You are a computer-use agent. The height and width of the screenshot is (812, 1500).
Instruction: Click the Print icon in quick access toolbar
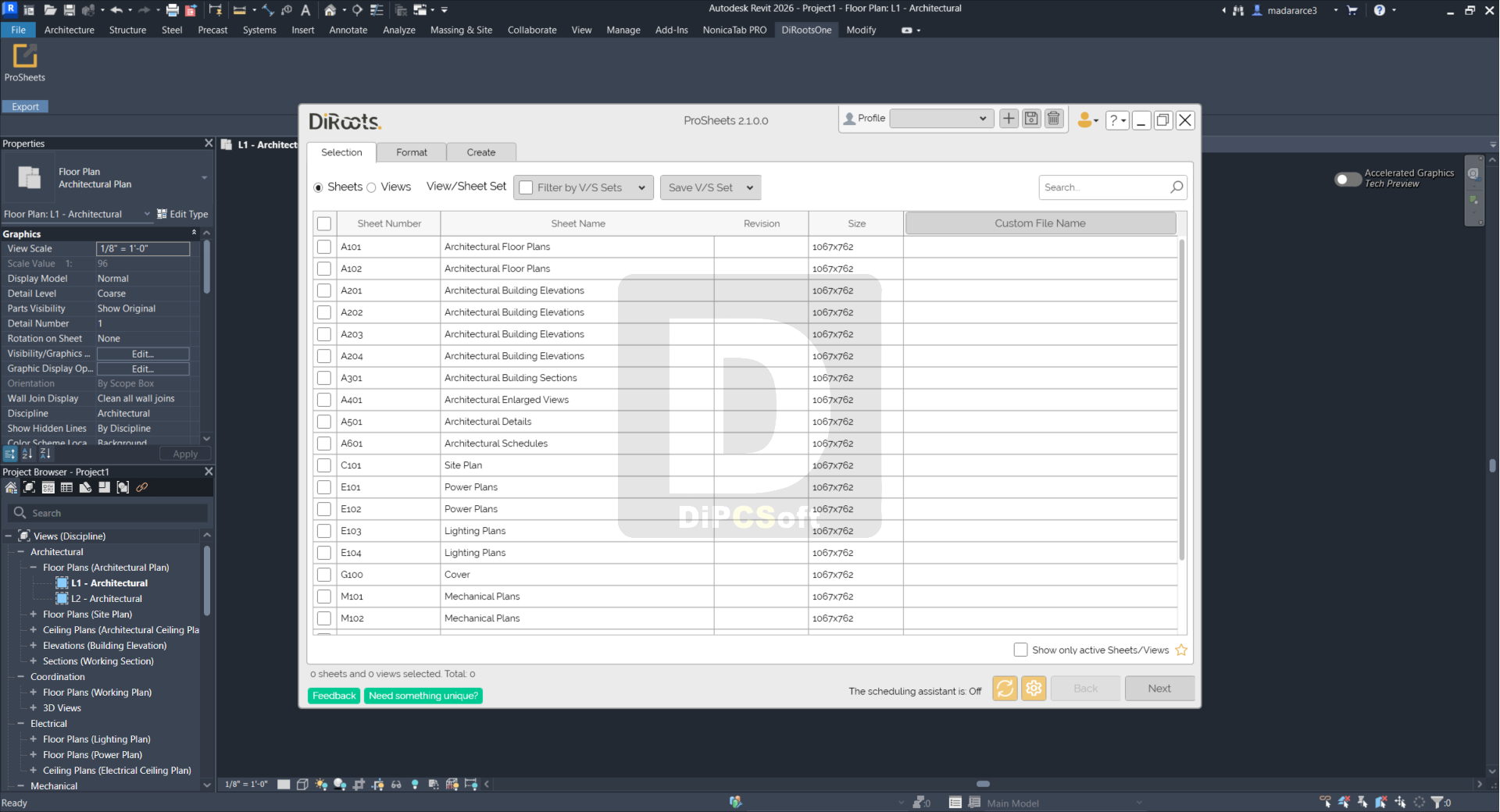[x=172, y=10]
